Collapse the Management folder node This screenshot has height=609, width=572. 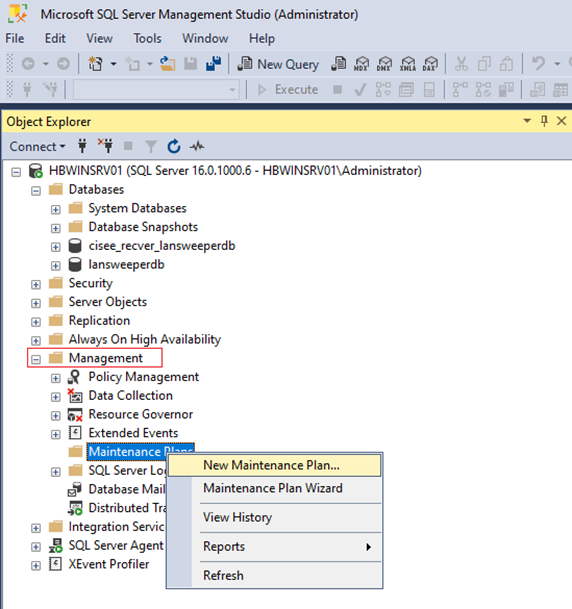point(36,359)
